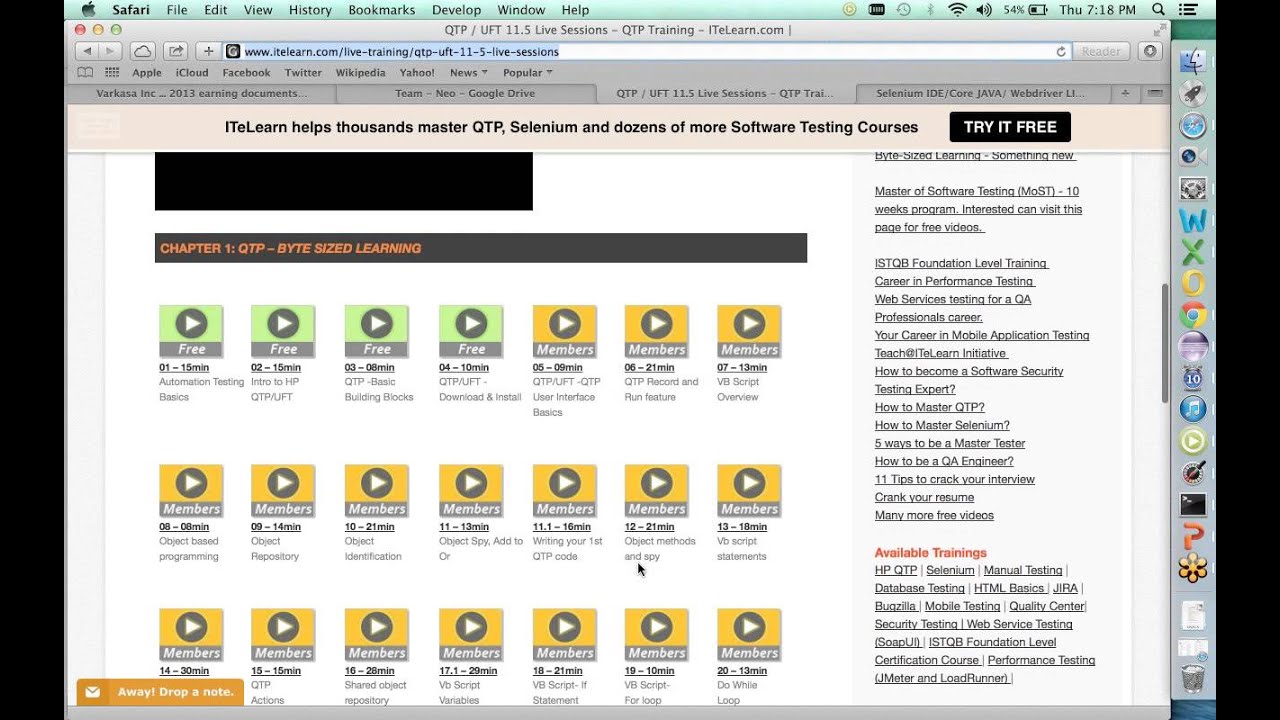Play members lesson 15 QTP Actions
This screenshot has width=1280, height=720.
(x=283, y=634)
